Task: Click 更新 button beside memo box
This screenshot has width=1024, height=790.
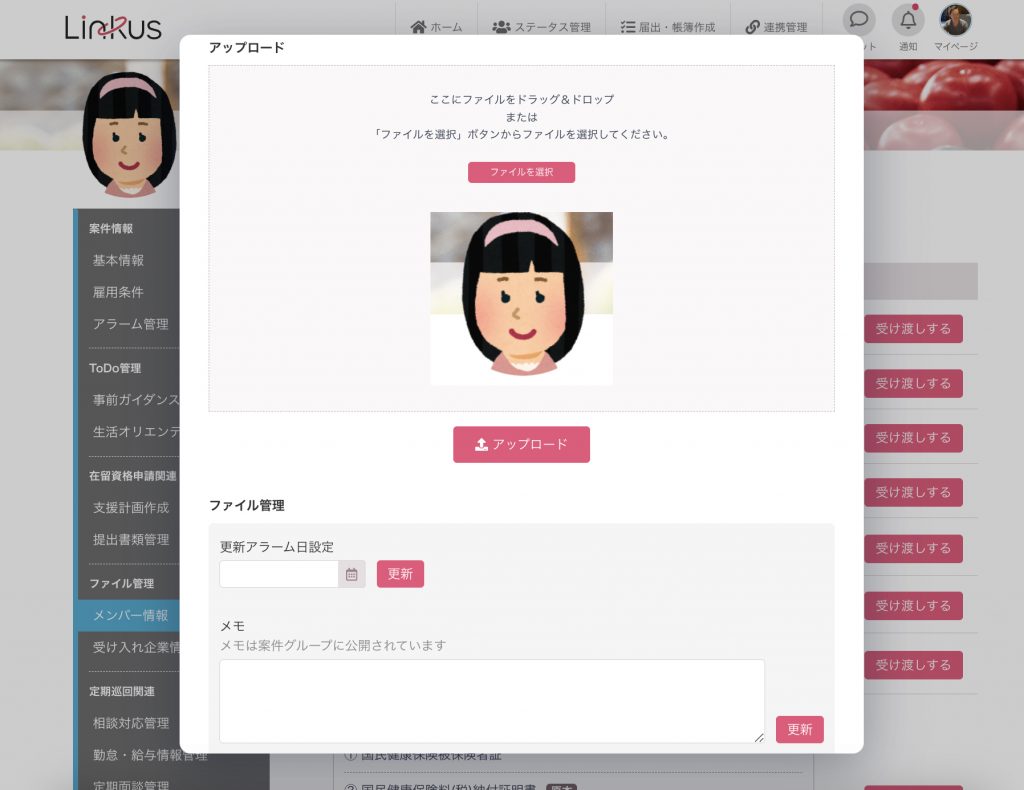Action: click(x=799, y=730)
